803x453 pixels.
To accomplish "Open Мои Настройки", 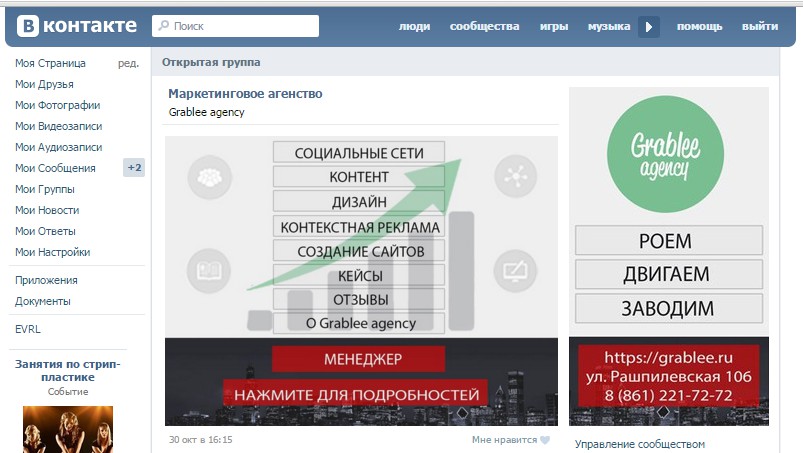I will pyautogui.click(x=52, y=252).
